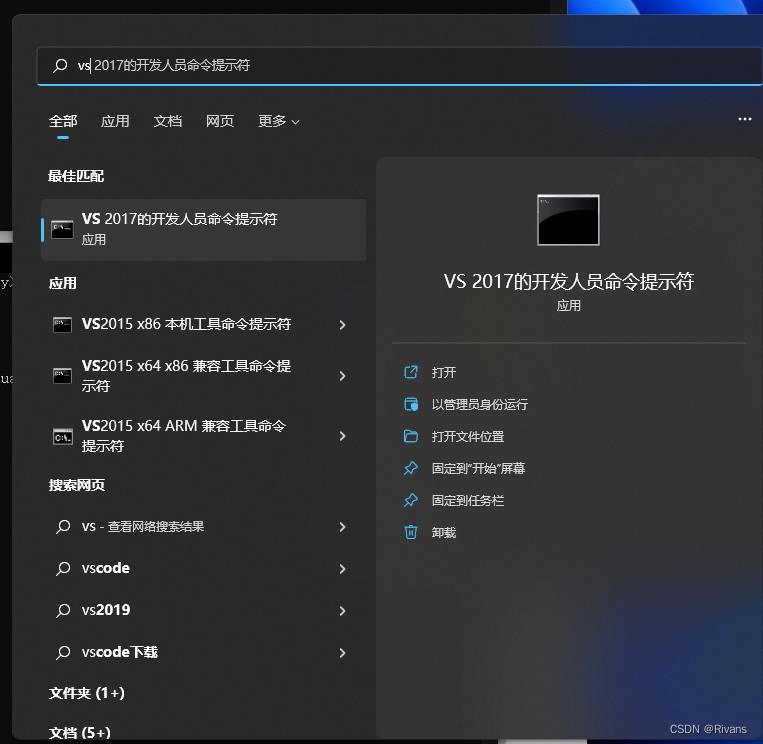
Task: Expand the vscode suggestion chevron
Action: click(343, 569)
